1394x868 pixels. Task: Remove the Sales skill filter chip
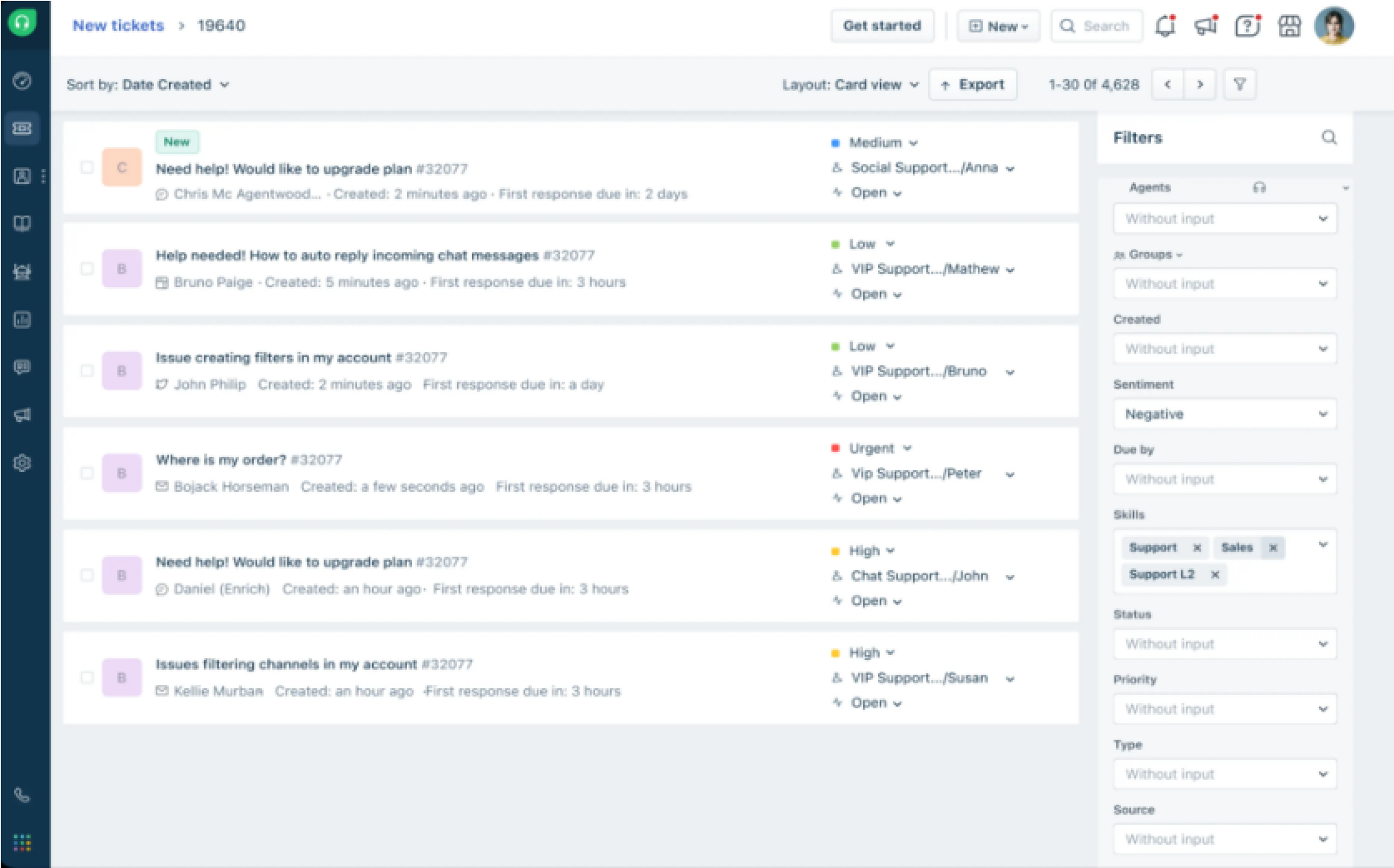coord(1272,547)
